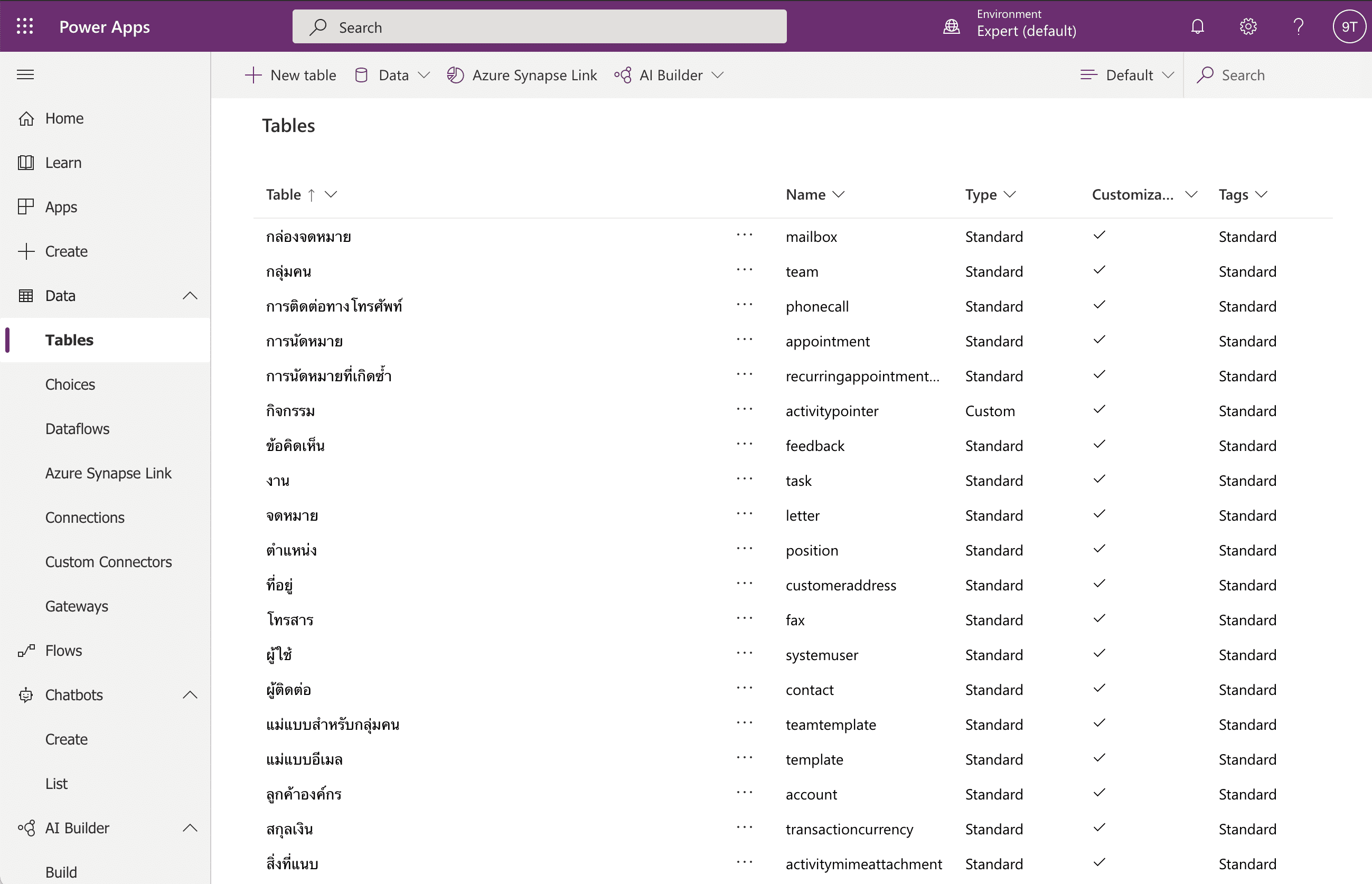Click the Azure Synapse Link toolbar icon
The height and width of the screenshot is (884, 1372).
coord(455,75)
